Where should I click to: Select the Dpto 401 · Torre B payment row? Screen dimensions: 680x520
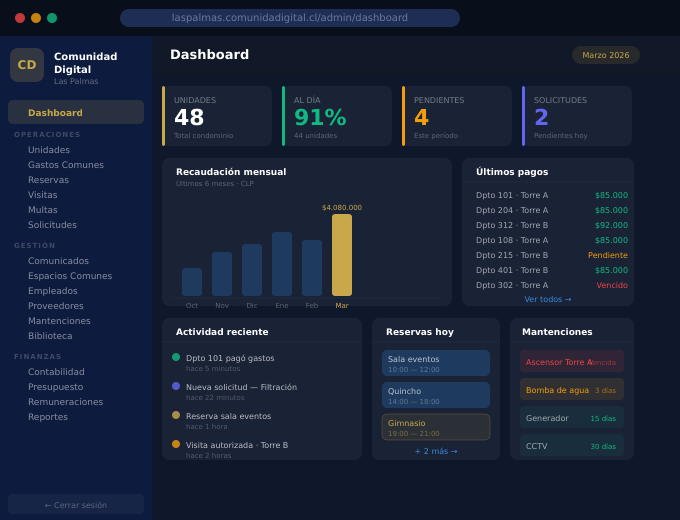click(x=552, y=270)
